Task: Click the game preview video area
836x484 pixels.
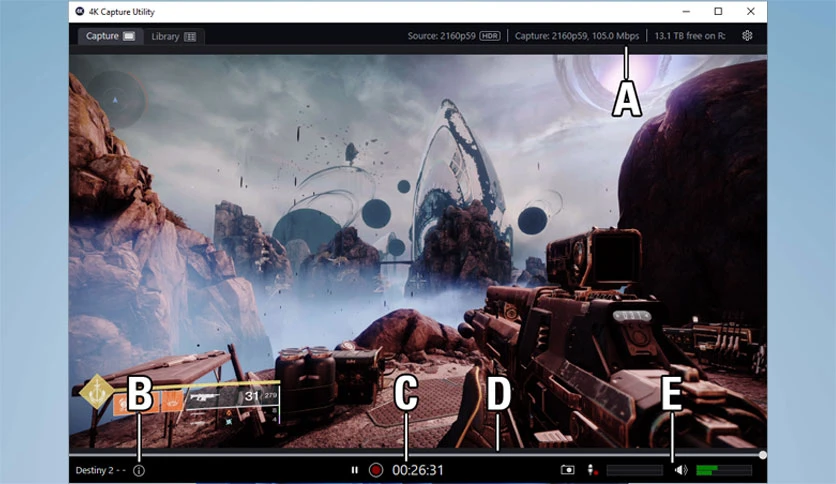Action: [418, 251]
